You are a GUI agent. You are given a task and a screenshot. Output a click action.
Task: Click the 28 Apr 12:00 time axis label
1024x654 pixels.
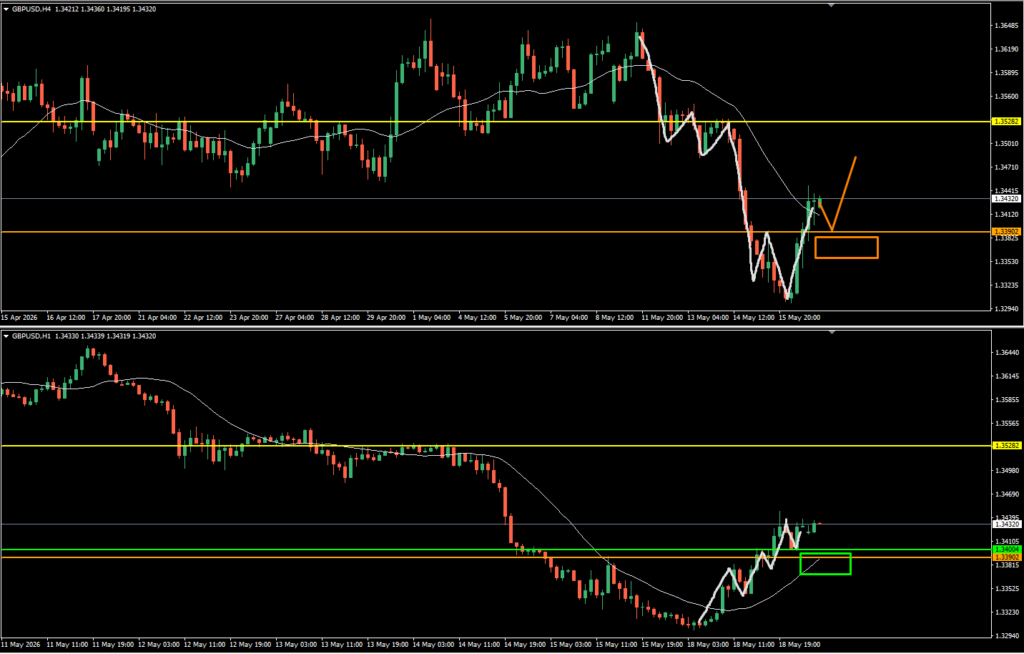point(340,318)
